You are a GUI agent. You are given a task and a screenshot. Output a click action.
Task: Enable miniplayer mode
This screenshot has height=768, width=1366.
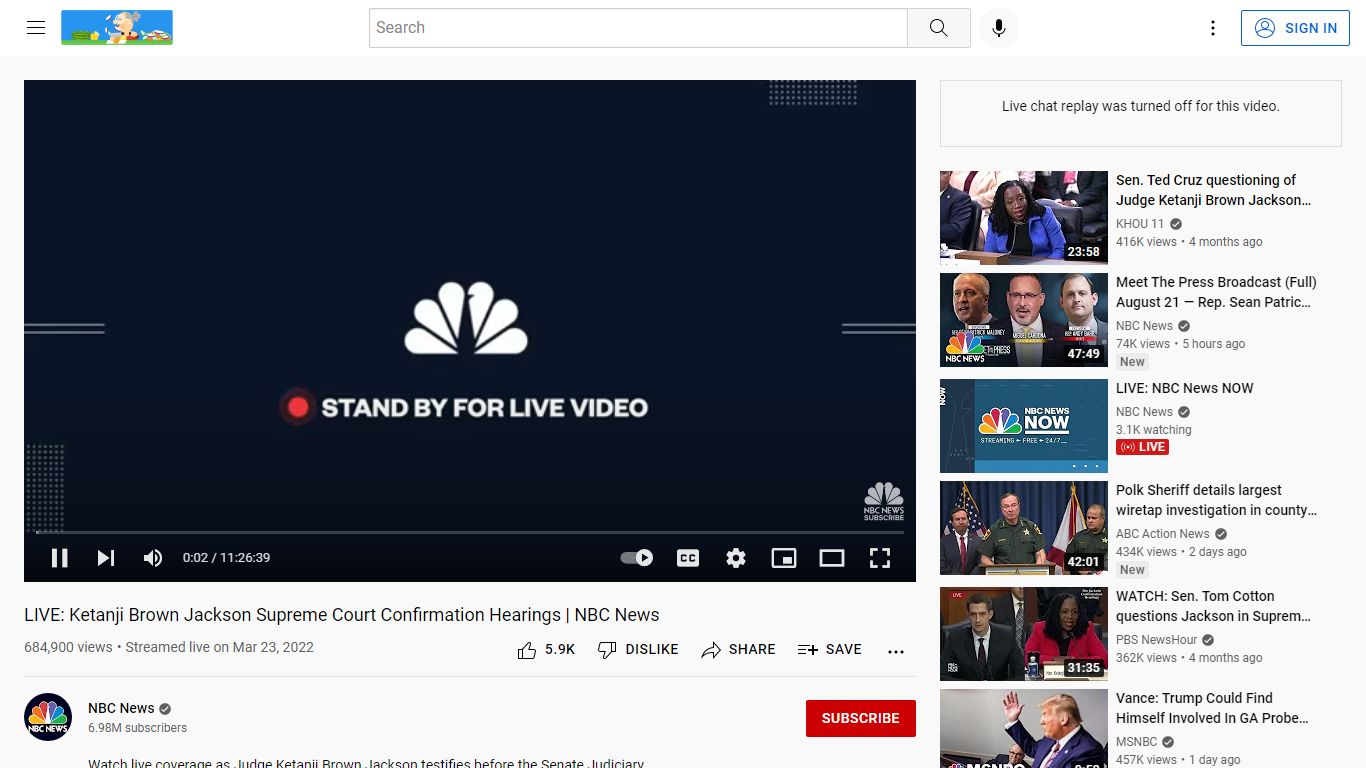point(784,558)
